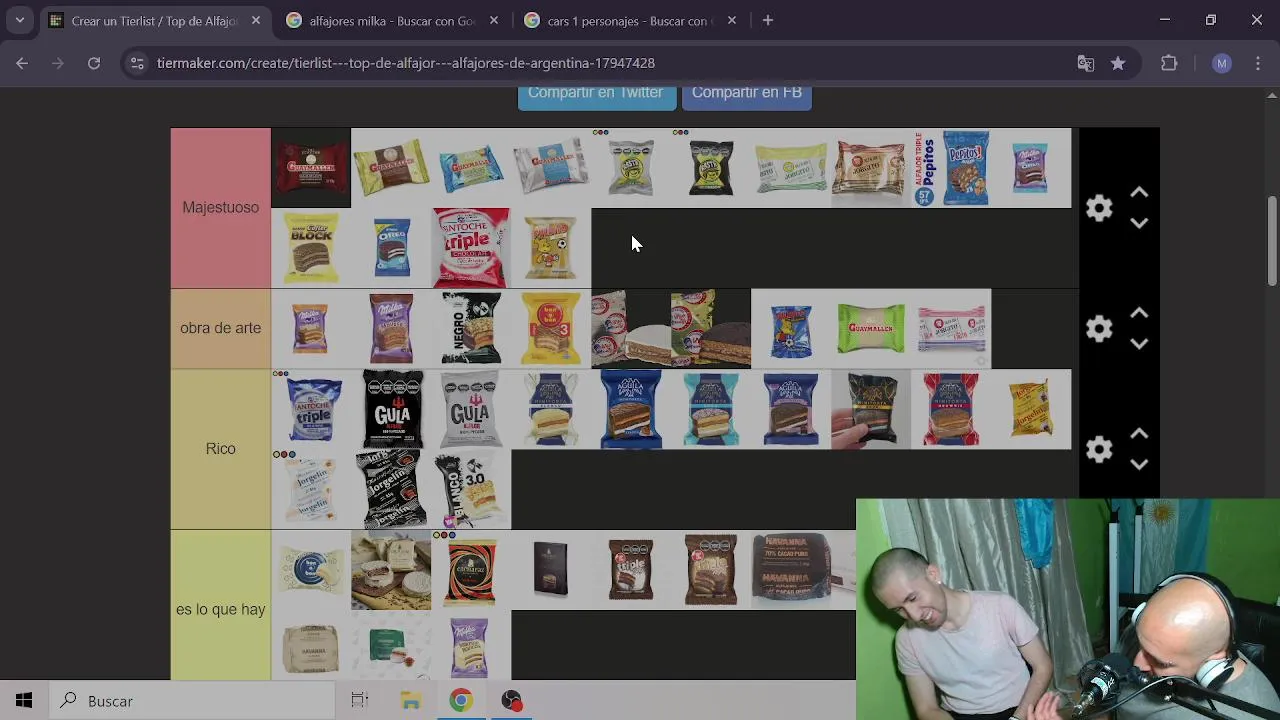Move Rico tier up with arrow
Screen dimensions: 1280x720
tap(1139, 433)
